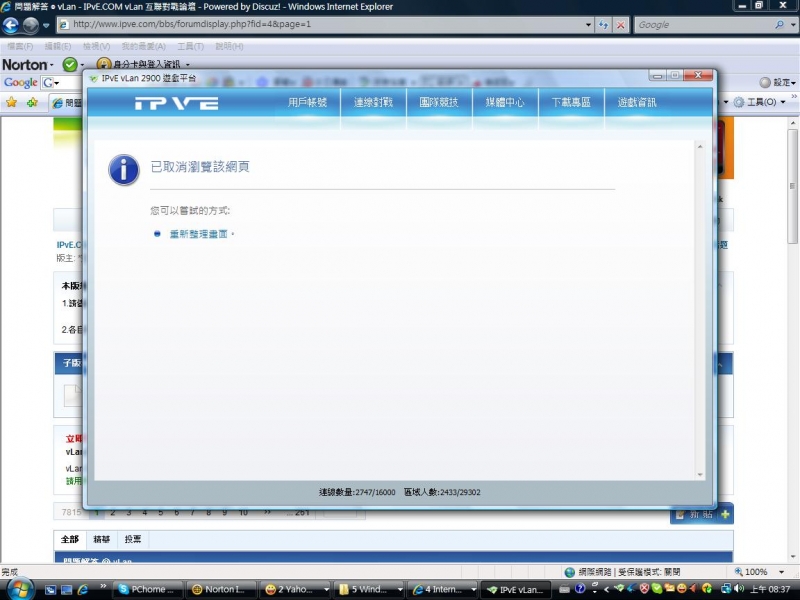
Task: Click 連線數量:2747/16000 status text
Action: (357, 492)
